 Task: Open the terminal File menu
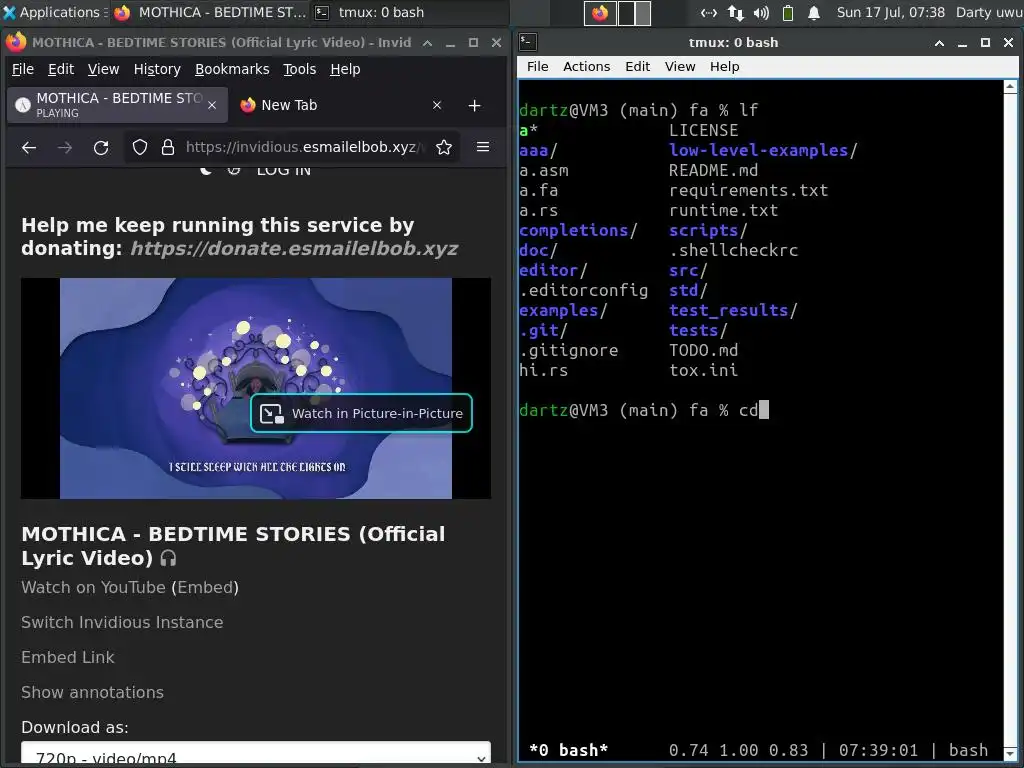tap(537, 67)
